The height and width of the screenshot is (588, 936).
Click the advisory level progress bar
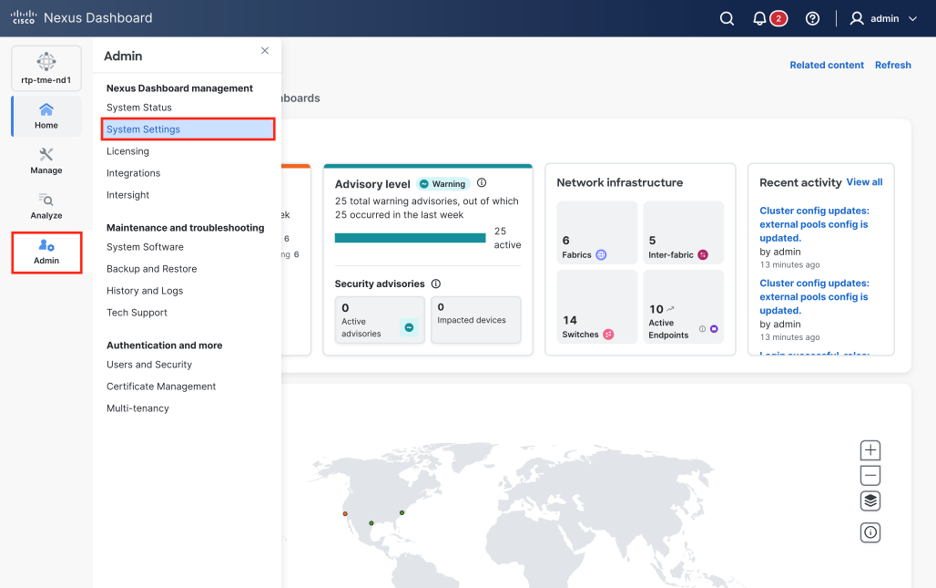click(x=410, y=238)
